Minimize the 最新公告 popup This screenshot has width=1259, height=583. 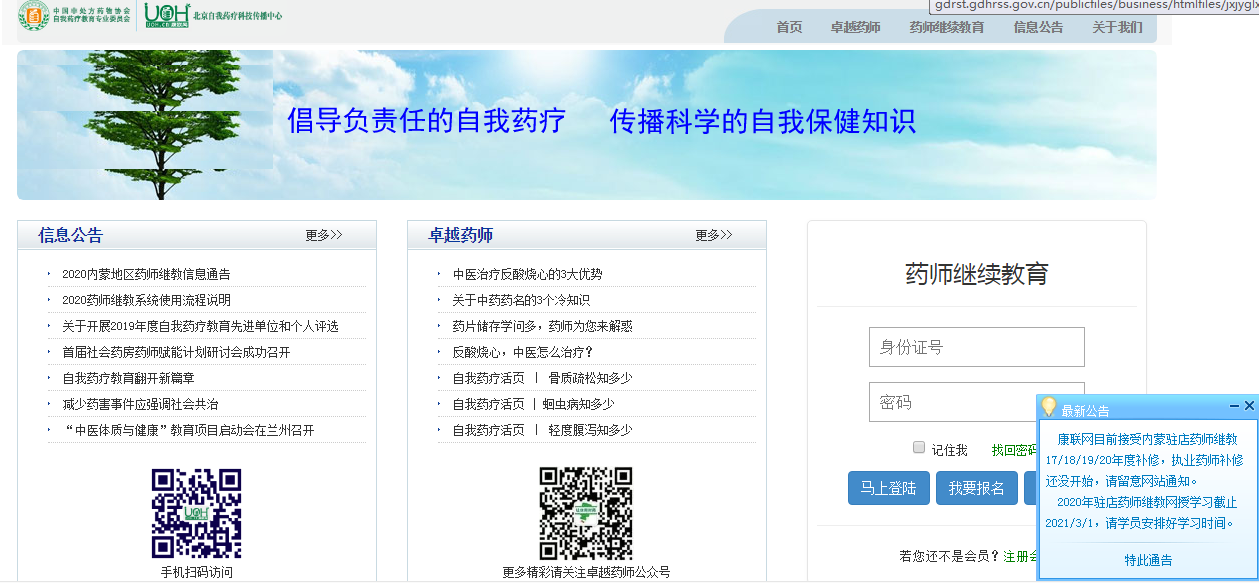point(1234,406)
